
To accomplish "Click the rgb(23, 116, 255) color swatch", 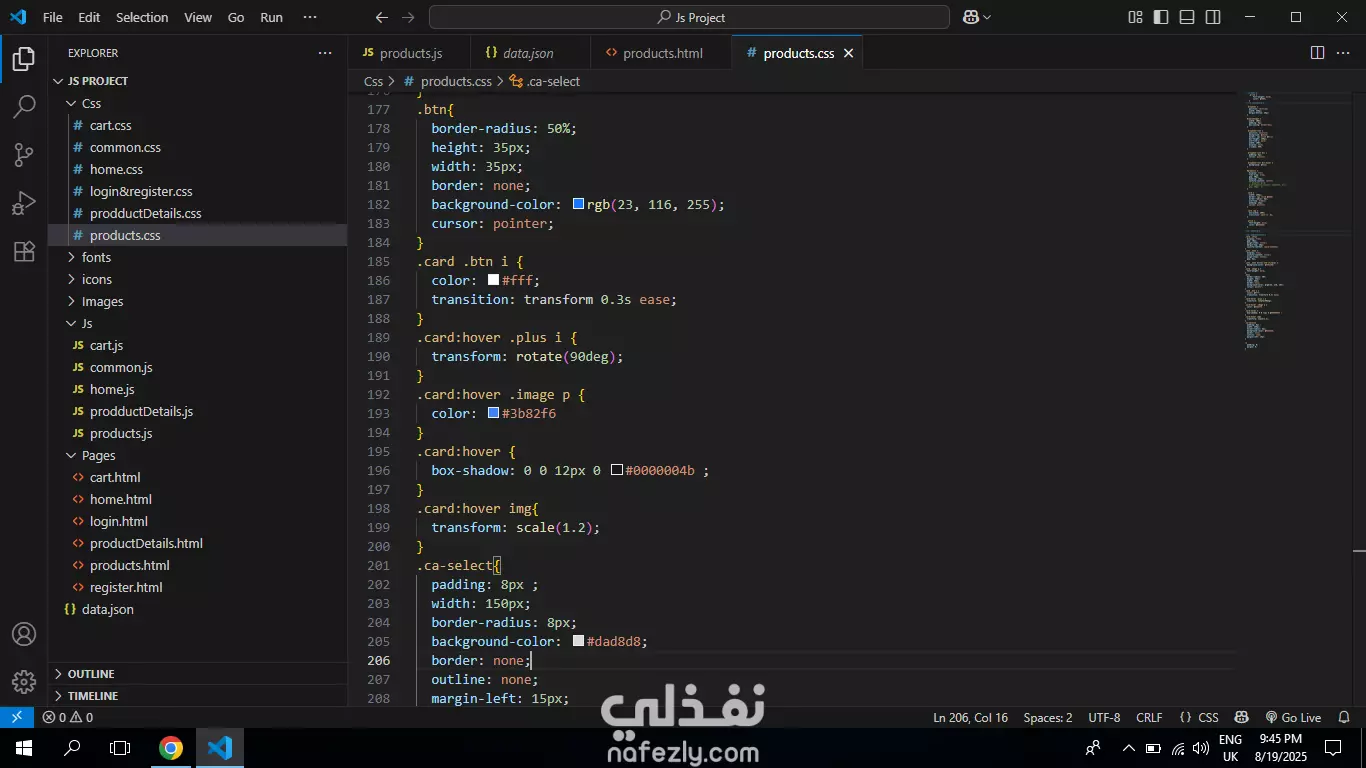I will 578,204.
